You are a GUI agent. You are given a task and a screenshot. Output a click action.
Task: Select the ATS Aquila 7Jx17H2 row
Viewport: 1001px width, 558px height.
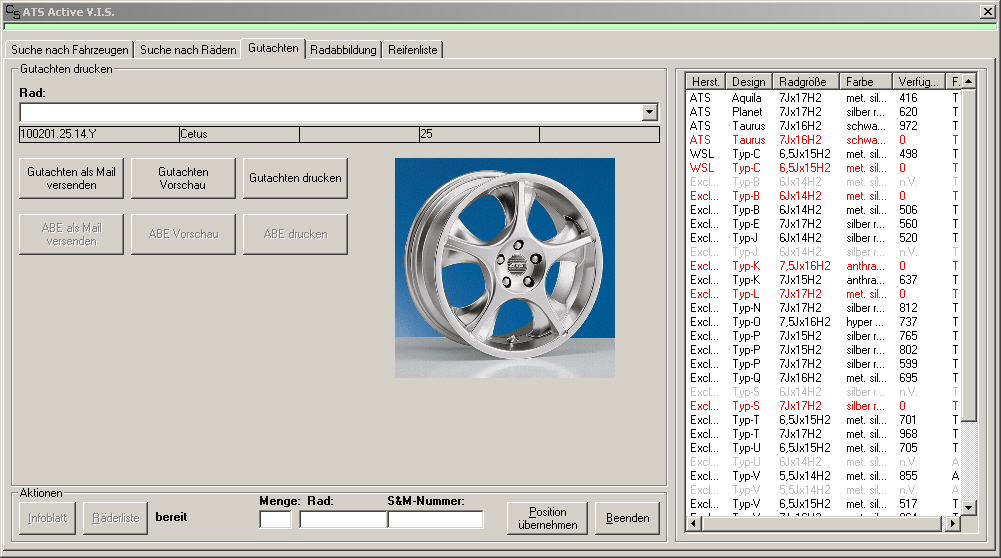(824, 98)
